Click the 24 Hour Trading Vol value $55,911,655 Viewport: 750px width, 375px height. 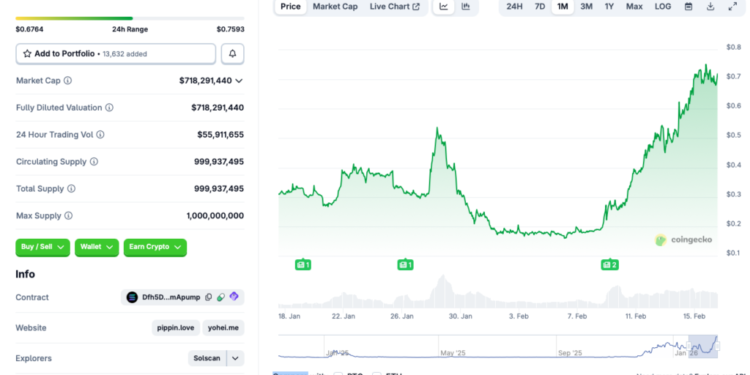click(221, 135)
